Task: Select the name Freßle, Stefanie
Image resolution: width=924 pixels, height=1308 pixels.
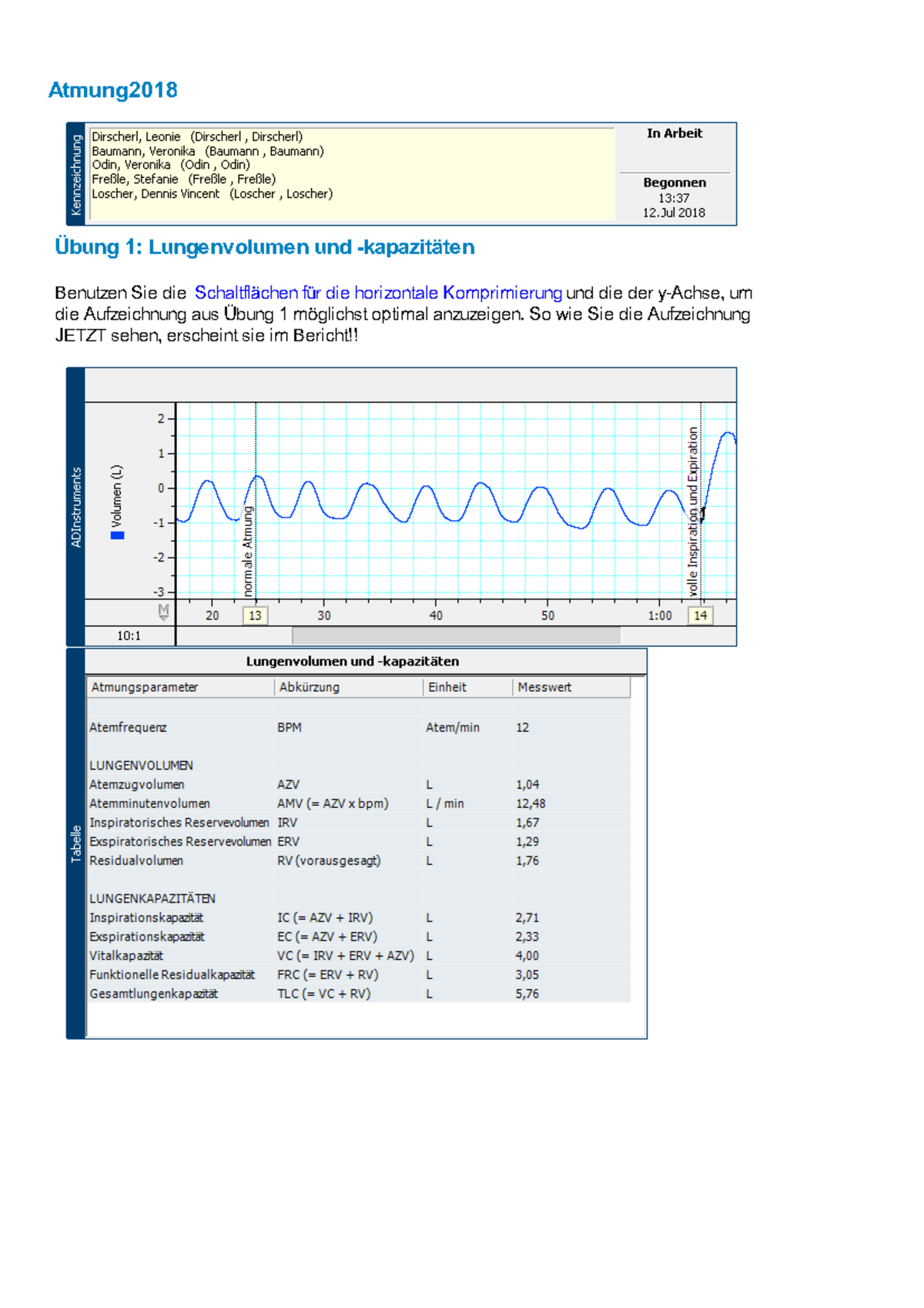Action: [x=135, y=179]
